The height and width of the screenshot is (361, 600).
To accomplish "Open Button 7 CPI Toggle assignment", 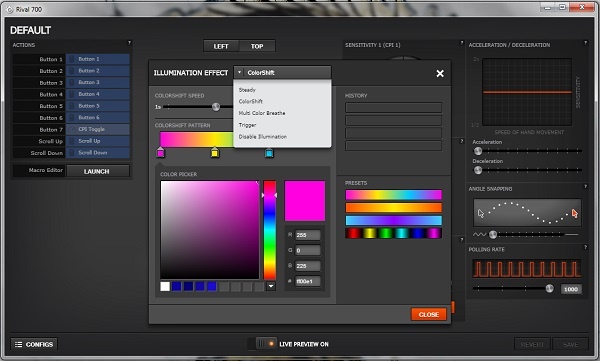I will click(98, 129).
